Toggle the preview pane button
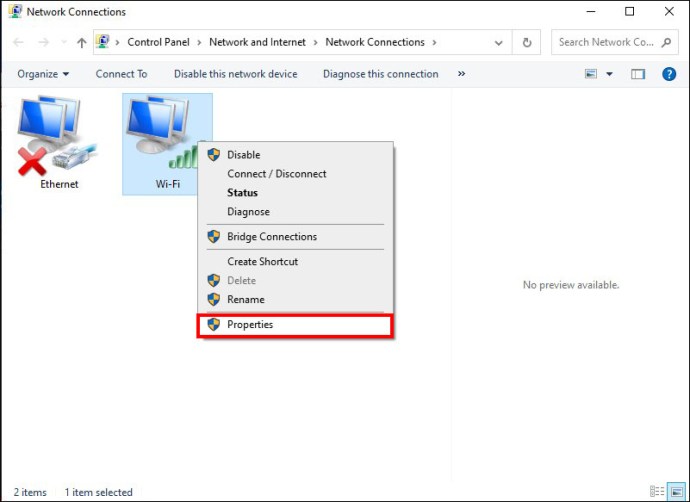This screenshot has width=690, height=502. tap(638, 74)
